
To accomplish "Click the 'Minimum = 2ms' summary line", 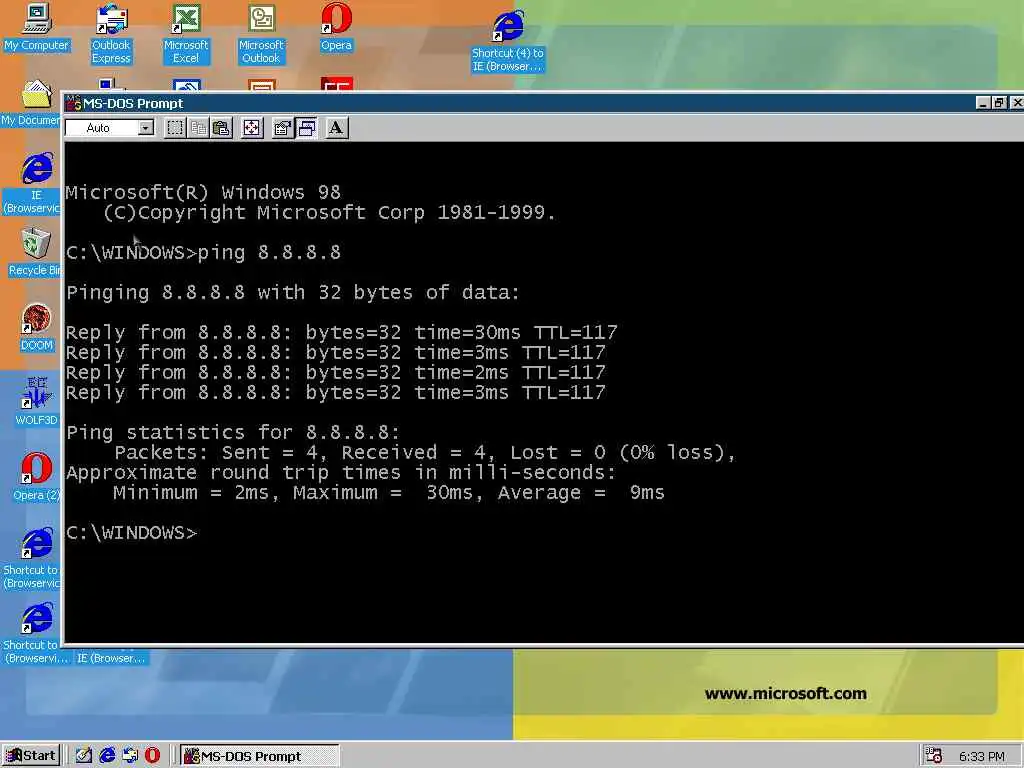I will tap(389, 493).
